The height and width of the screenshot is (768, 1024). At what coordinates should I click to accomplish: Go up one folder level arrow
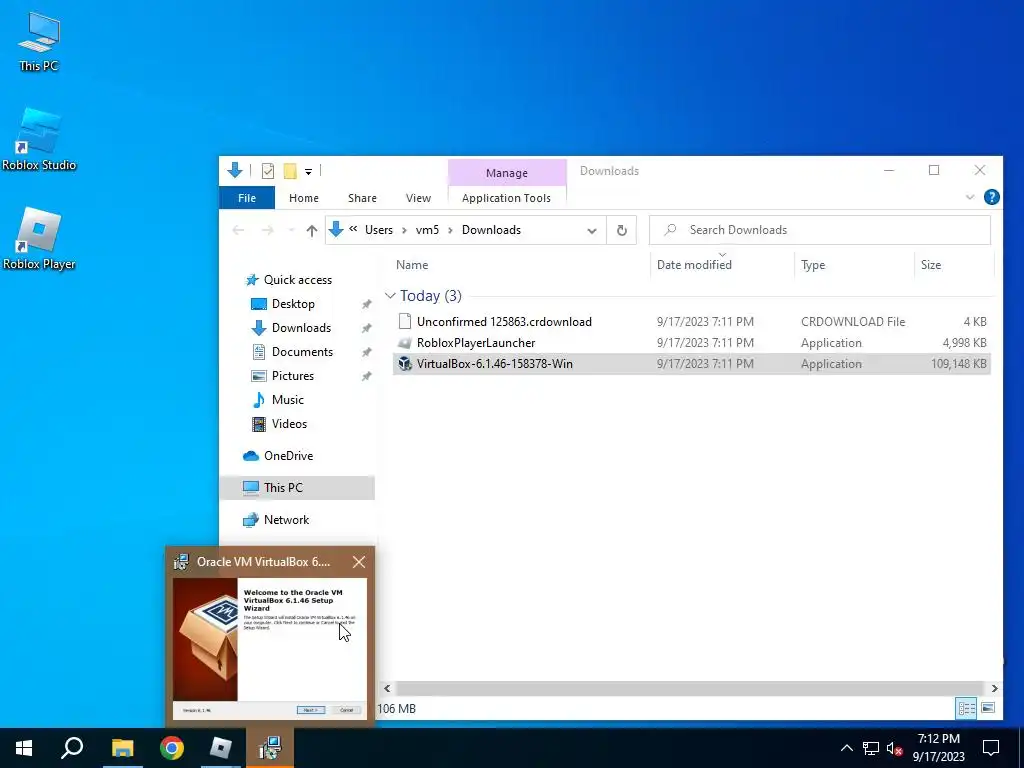[312, 230]
